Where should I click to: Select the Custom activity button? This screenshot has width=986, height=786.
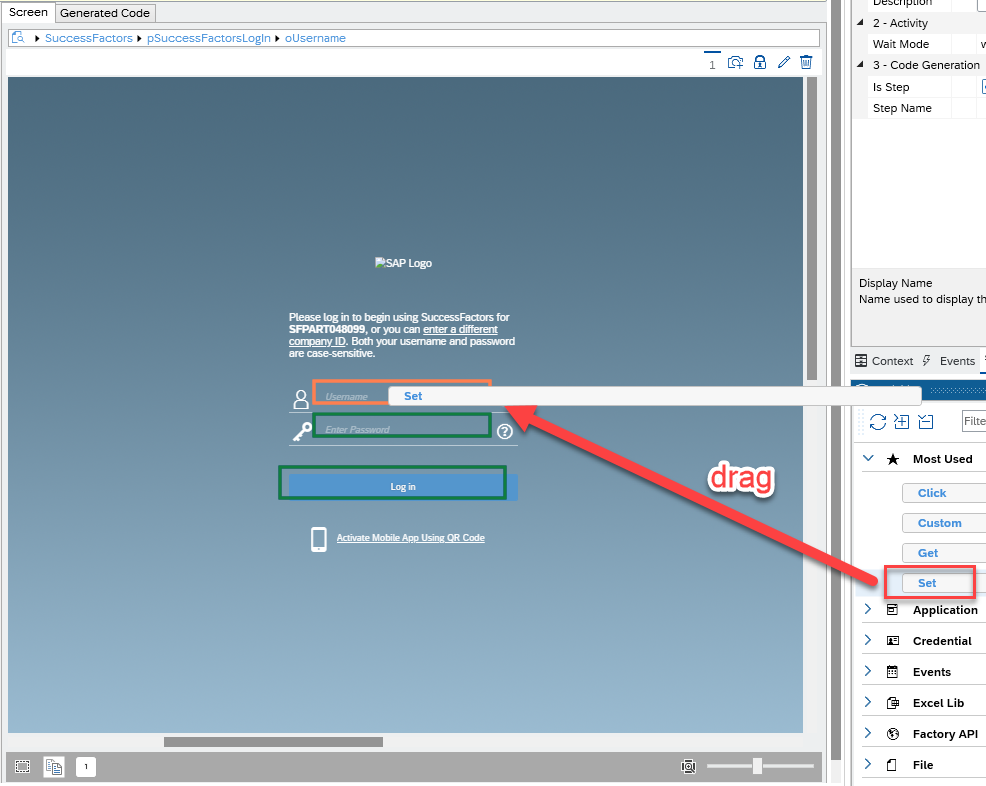[x=944, y=523]
